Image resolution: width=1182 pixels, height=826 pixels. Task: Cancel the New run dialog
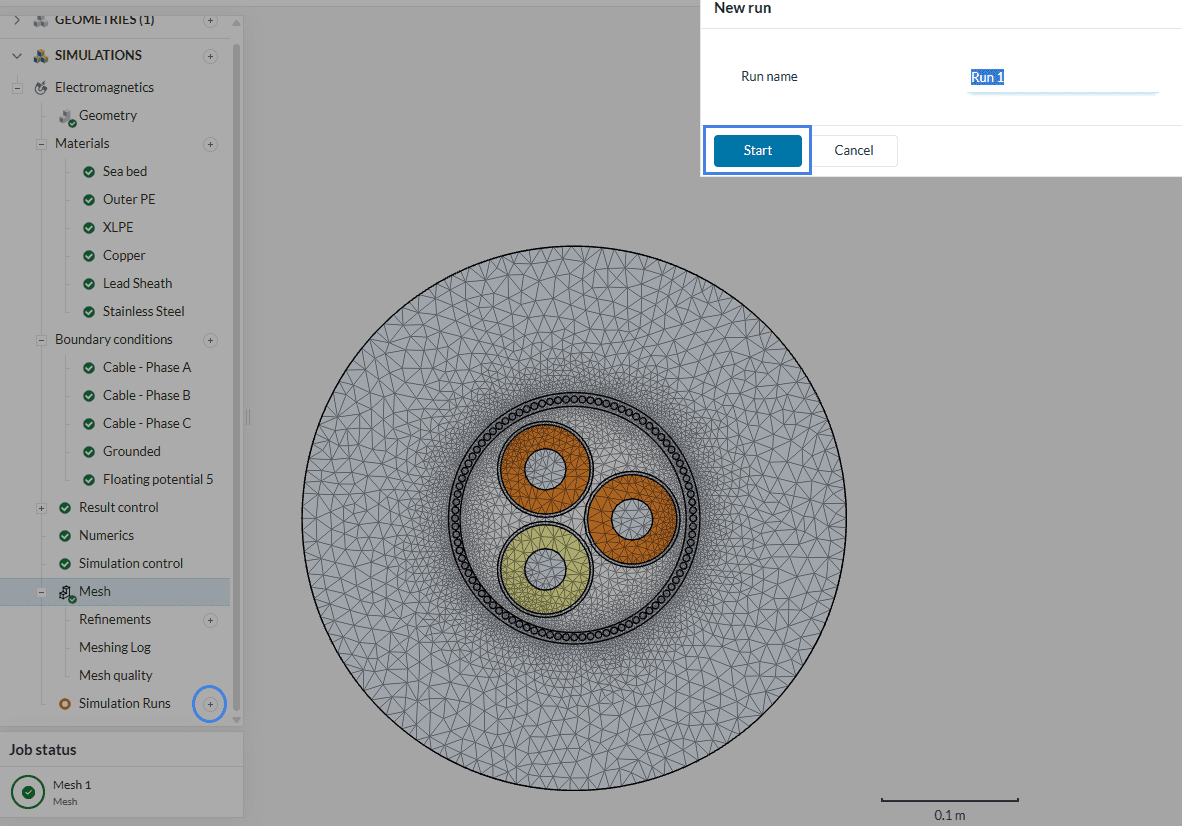point(853,151)
